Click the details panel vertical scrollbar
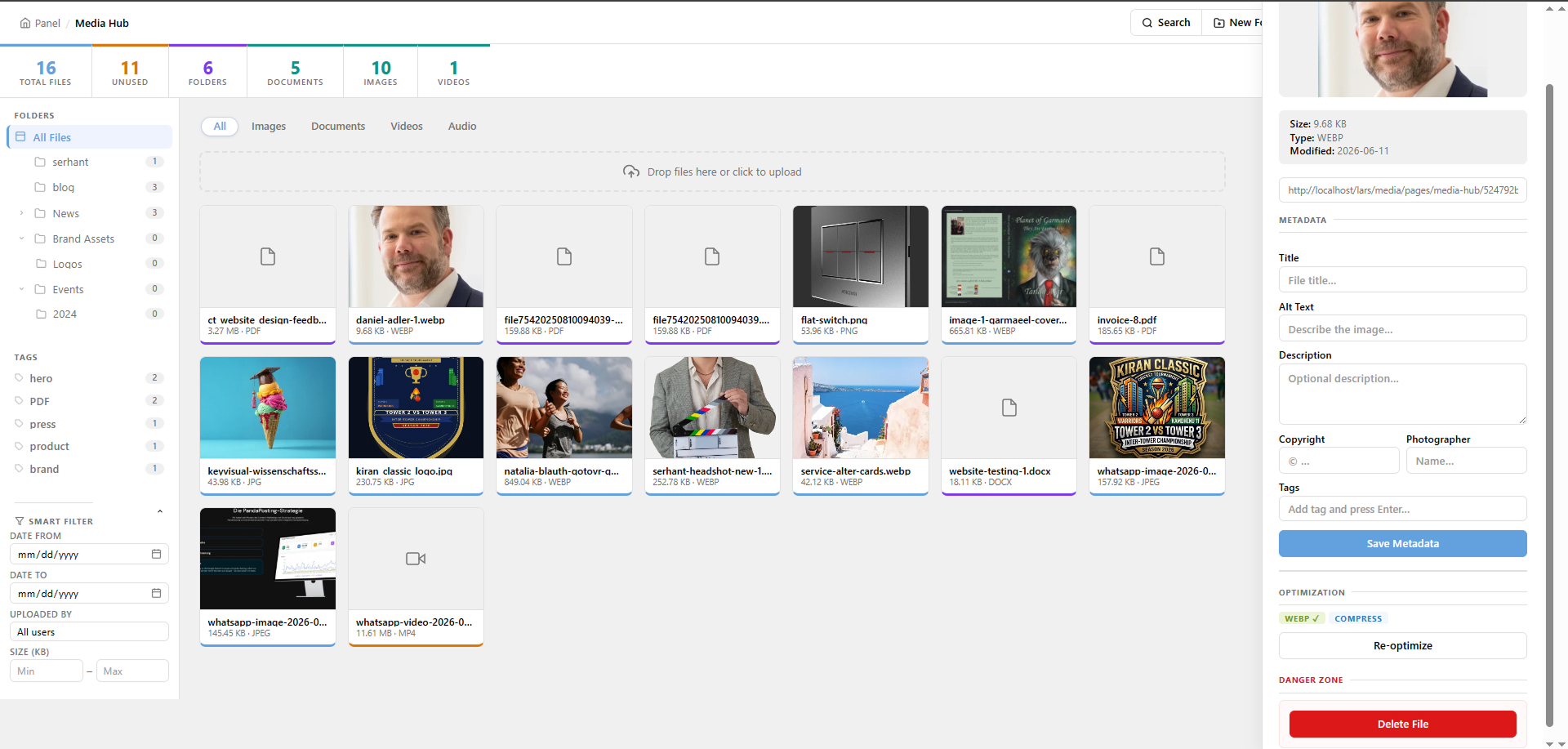 [1550, 405]
